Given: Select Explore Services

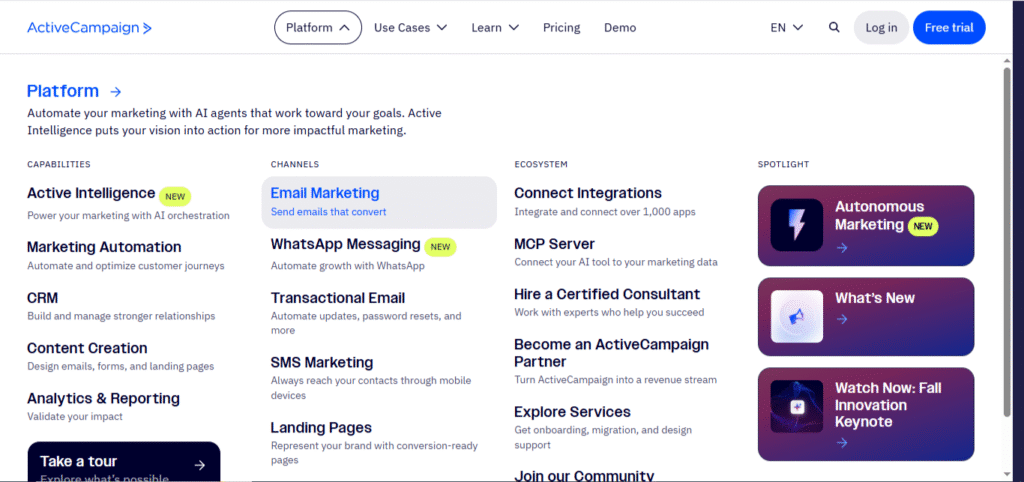Looking at the screenshot, I should [x=572, y=412].
